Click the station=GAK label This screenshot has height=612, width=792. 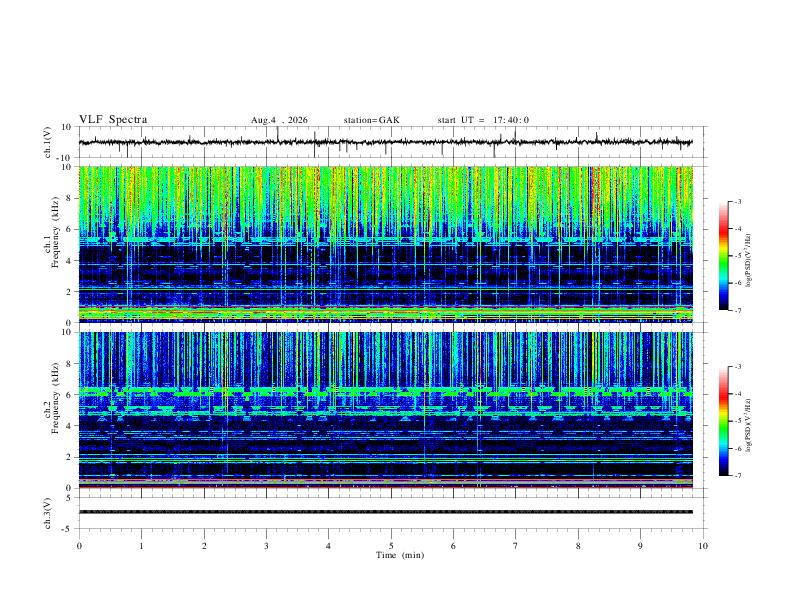371,120
